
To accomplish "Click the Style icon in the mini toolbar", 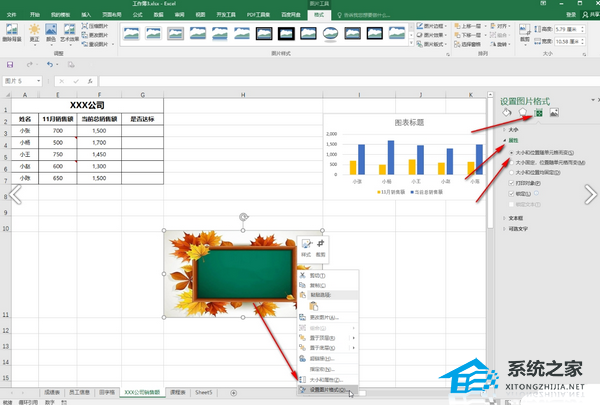I will click(x=306, y=248).
